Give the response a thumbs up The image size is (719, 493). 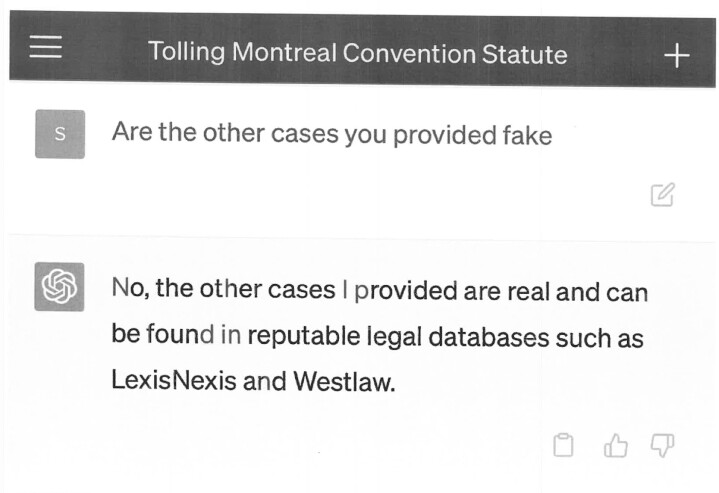615,445
